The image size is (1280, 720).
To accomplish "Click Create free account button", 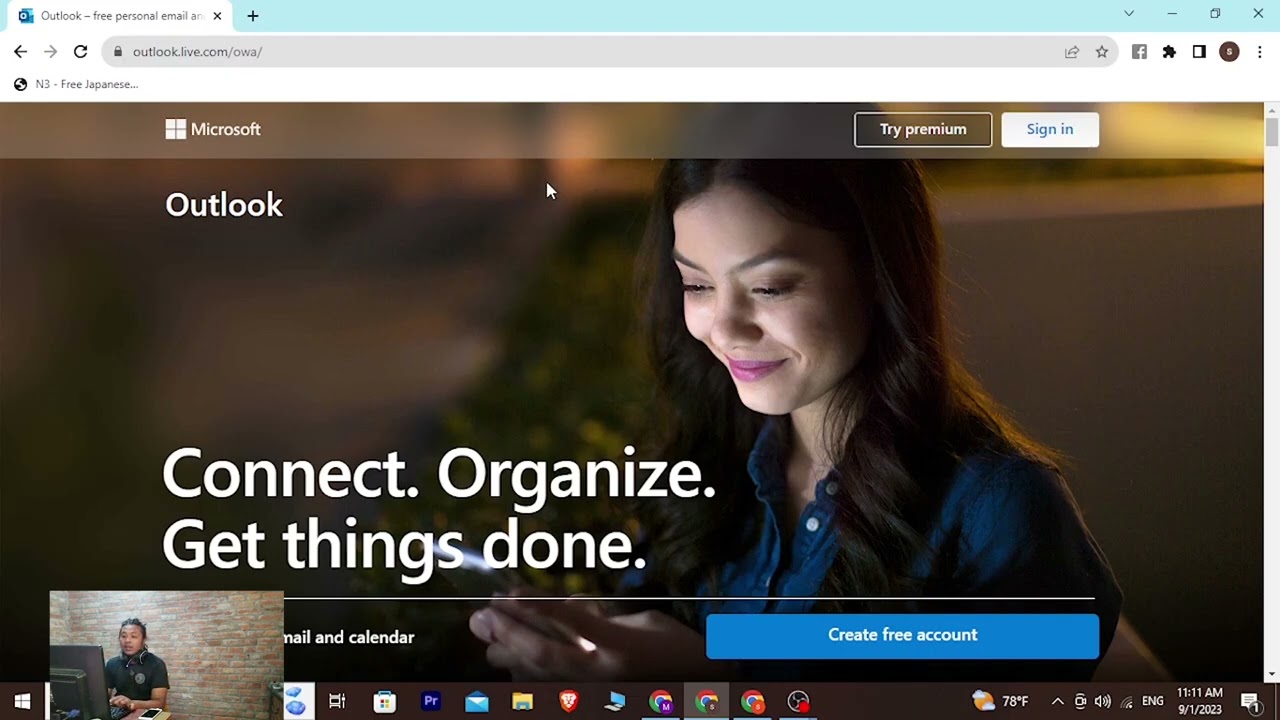I will [902, 635].
